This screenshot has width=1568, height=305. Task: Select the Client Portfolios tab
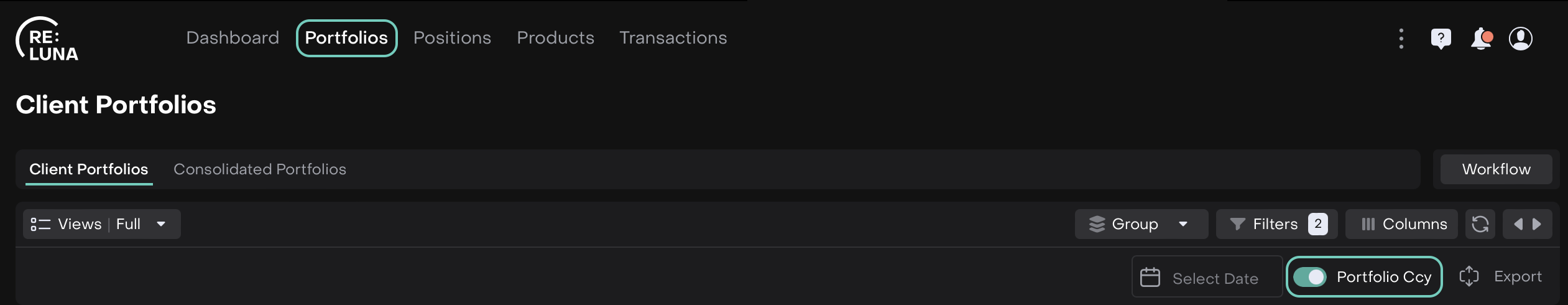pos(89,169)
